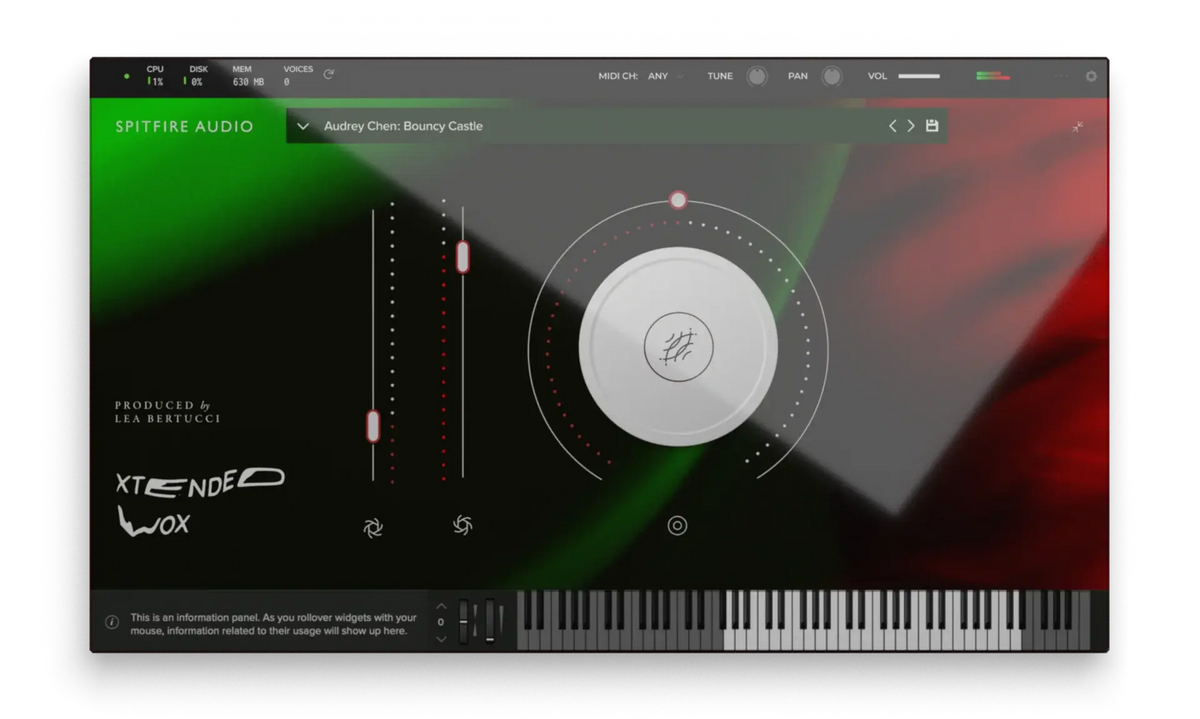
Task: Open settings with the gear icon
Action: click(1090, 76)
